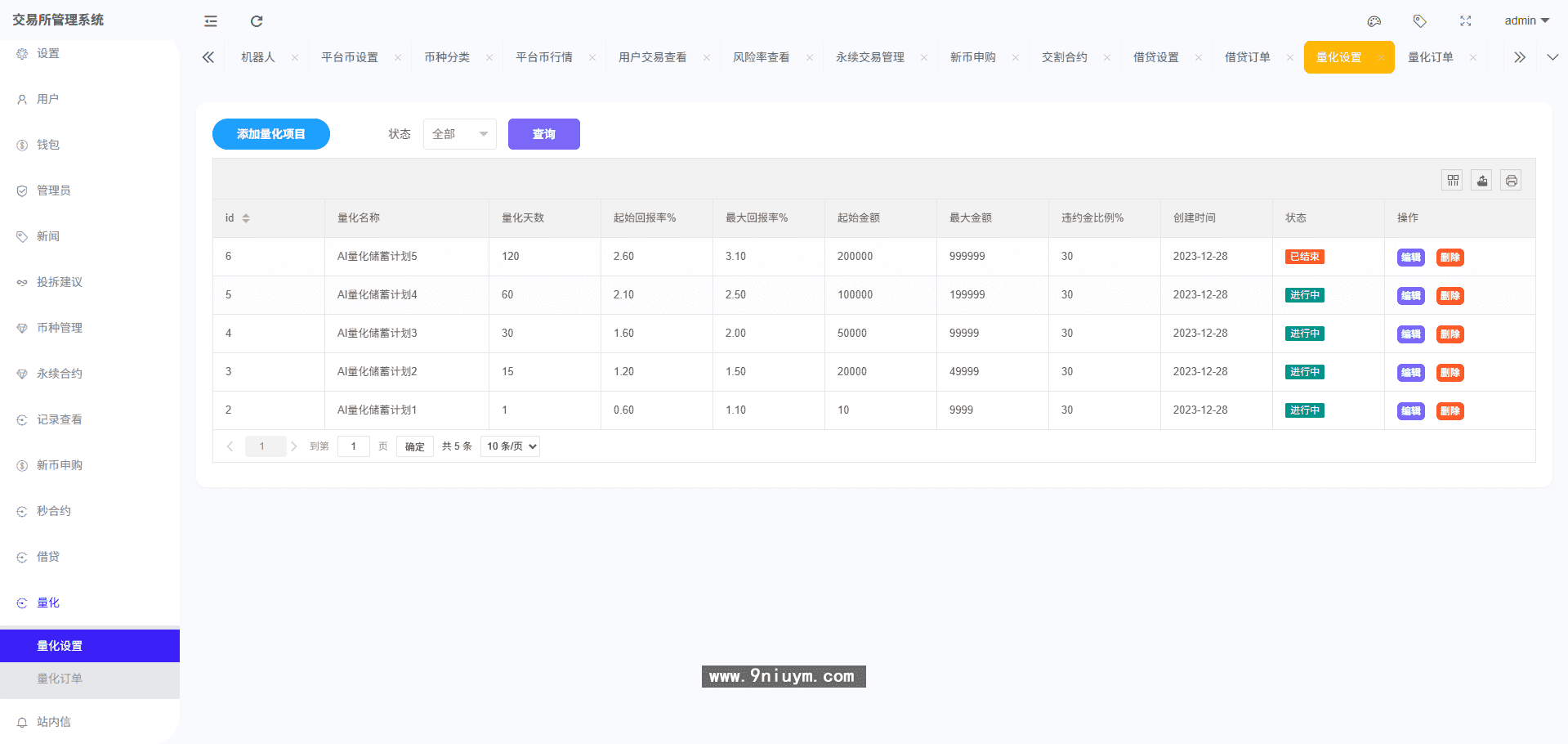Click the 添加量化项目 button
The width and height of the screenshot is (1568, 744).
[270, 134]
